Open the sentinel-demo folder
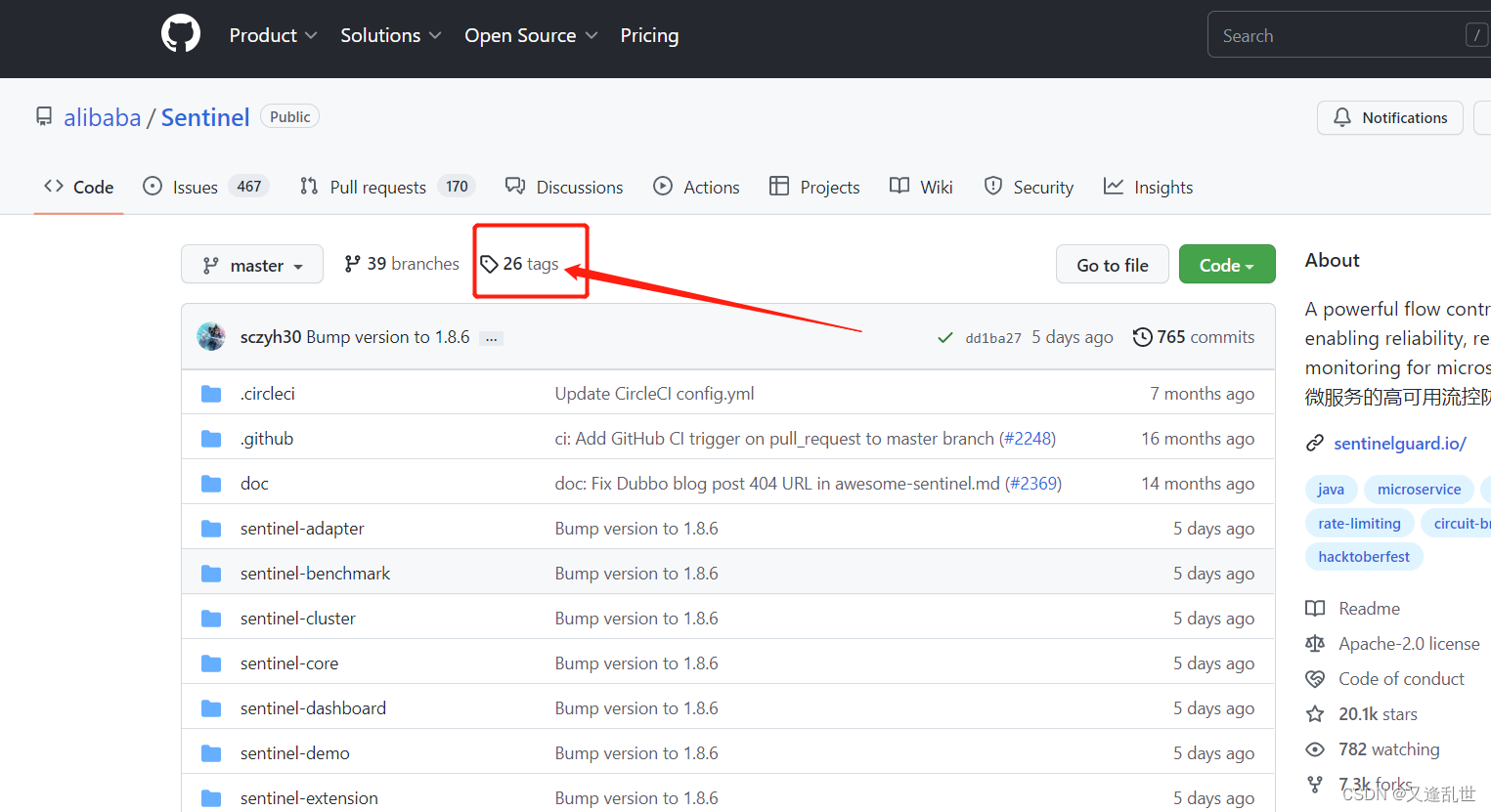The width and height of the screenshot is (1491, 812). [295, 753]
